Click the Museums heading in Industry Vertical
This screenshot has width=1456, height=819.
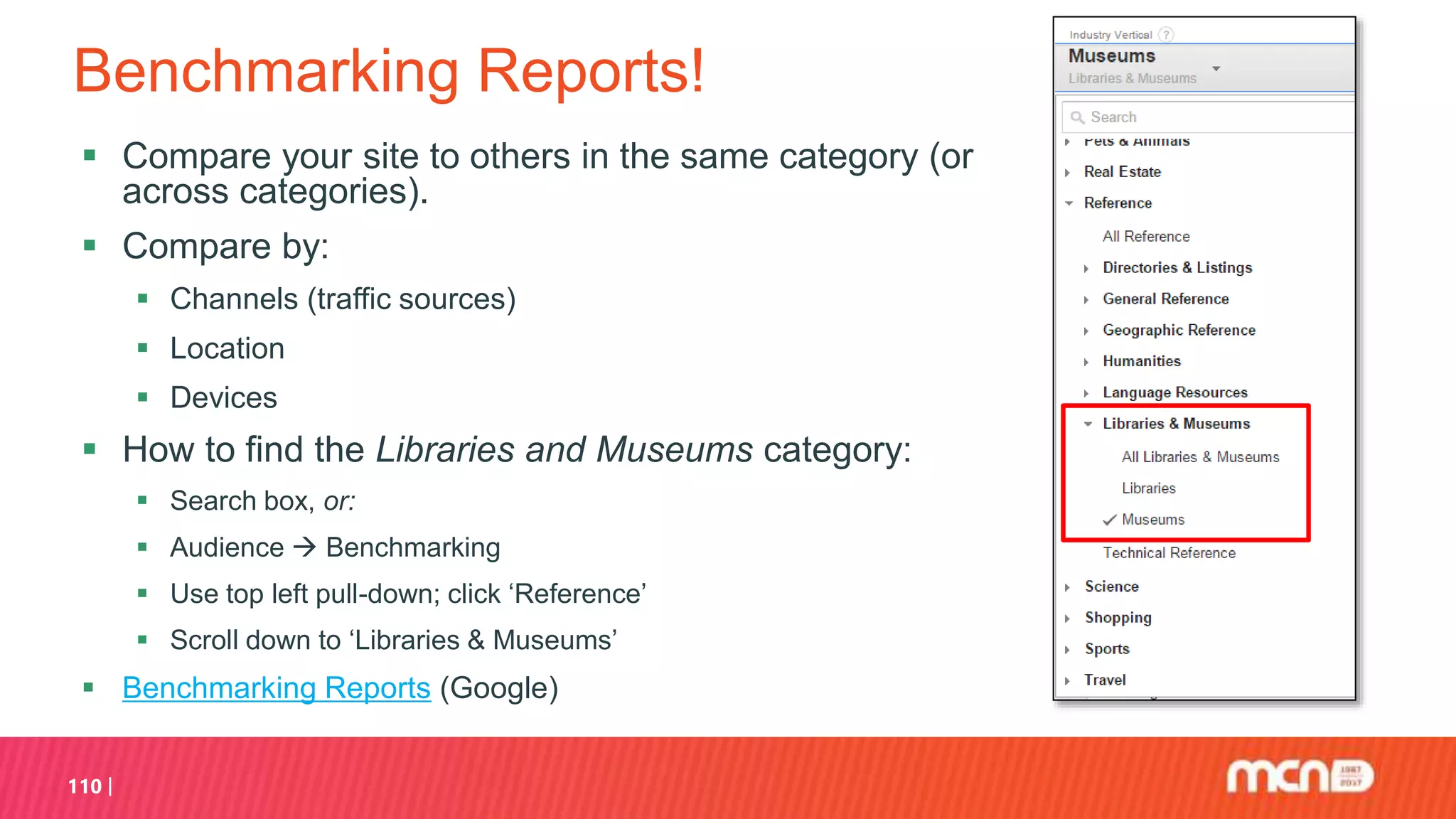point(1111,55)
